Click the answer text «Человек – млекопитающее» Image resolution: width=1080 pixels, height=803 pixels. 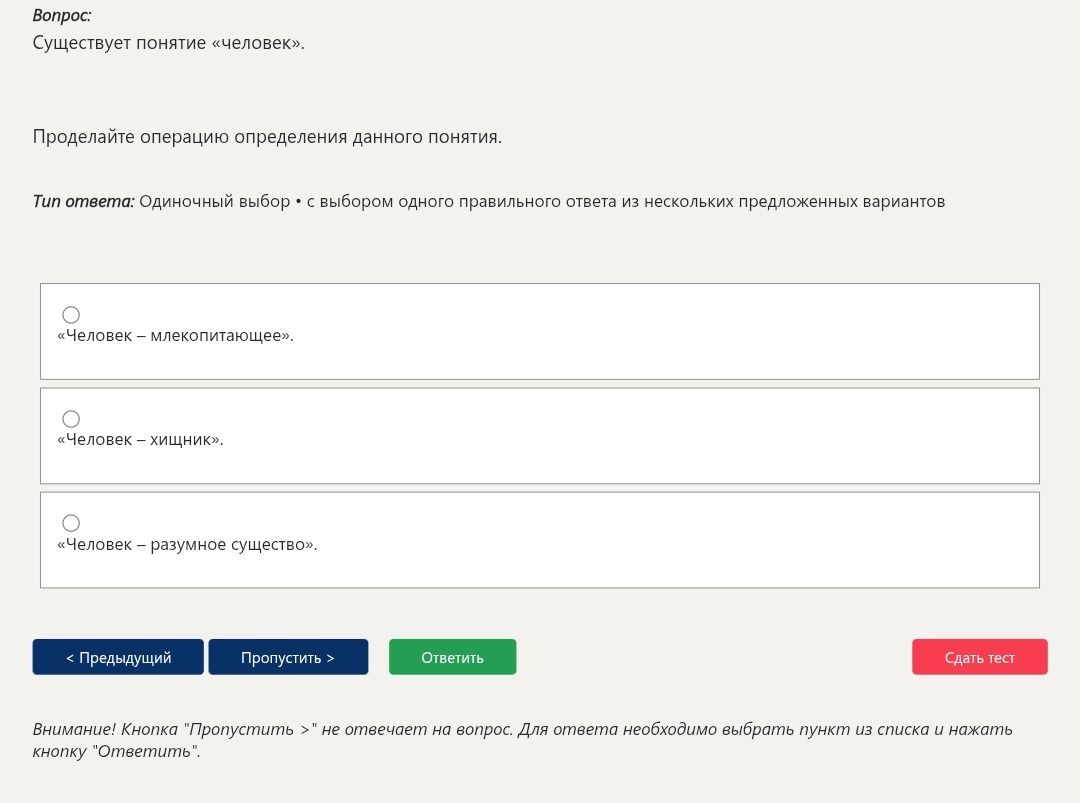175,336
